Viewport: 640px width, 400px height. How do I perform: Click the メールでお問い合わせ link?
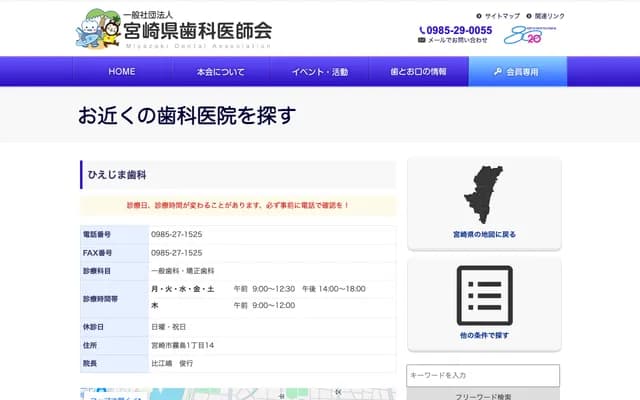point(458,41)
